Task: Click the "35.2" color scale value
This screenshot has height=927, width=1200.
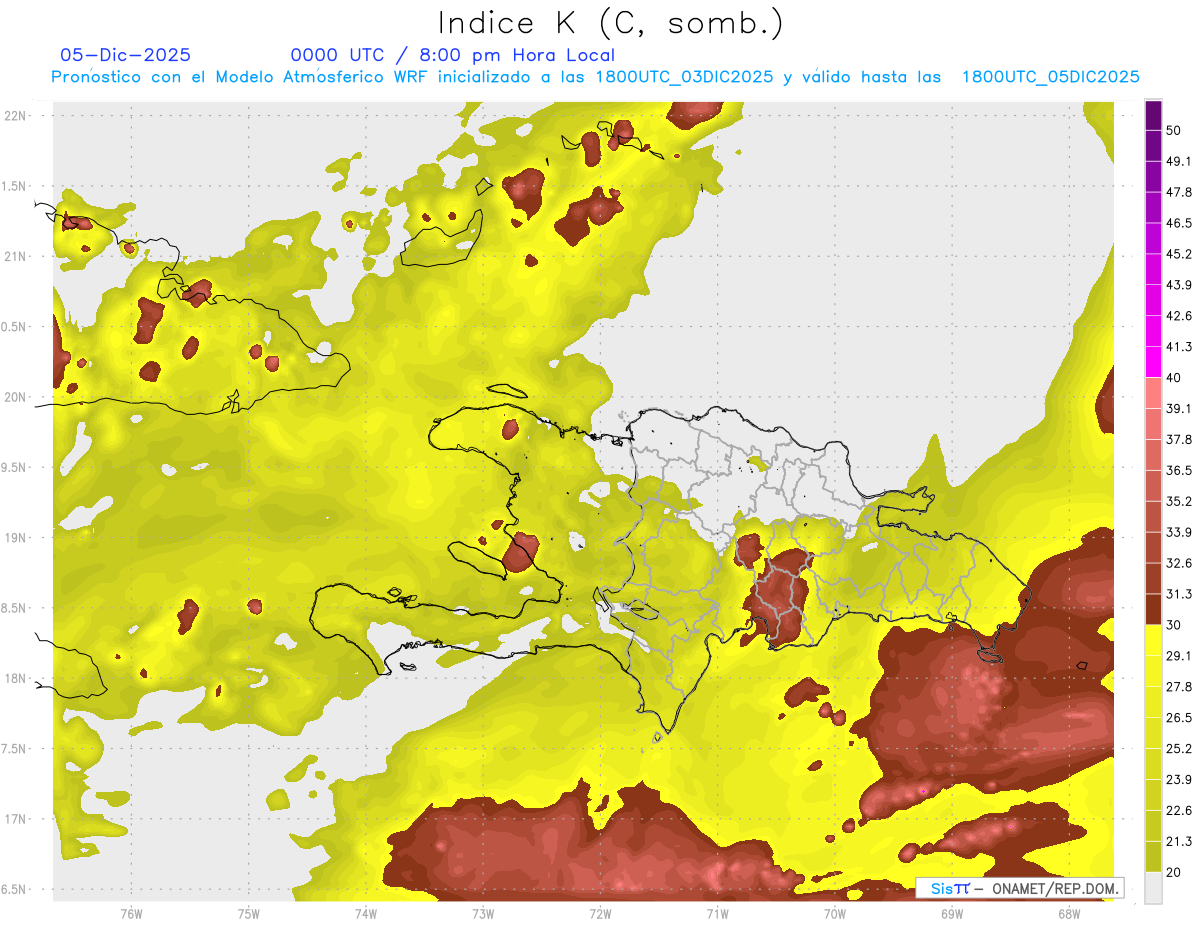Action: pyautogui.click(x=1178, y=501)
